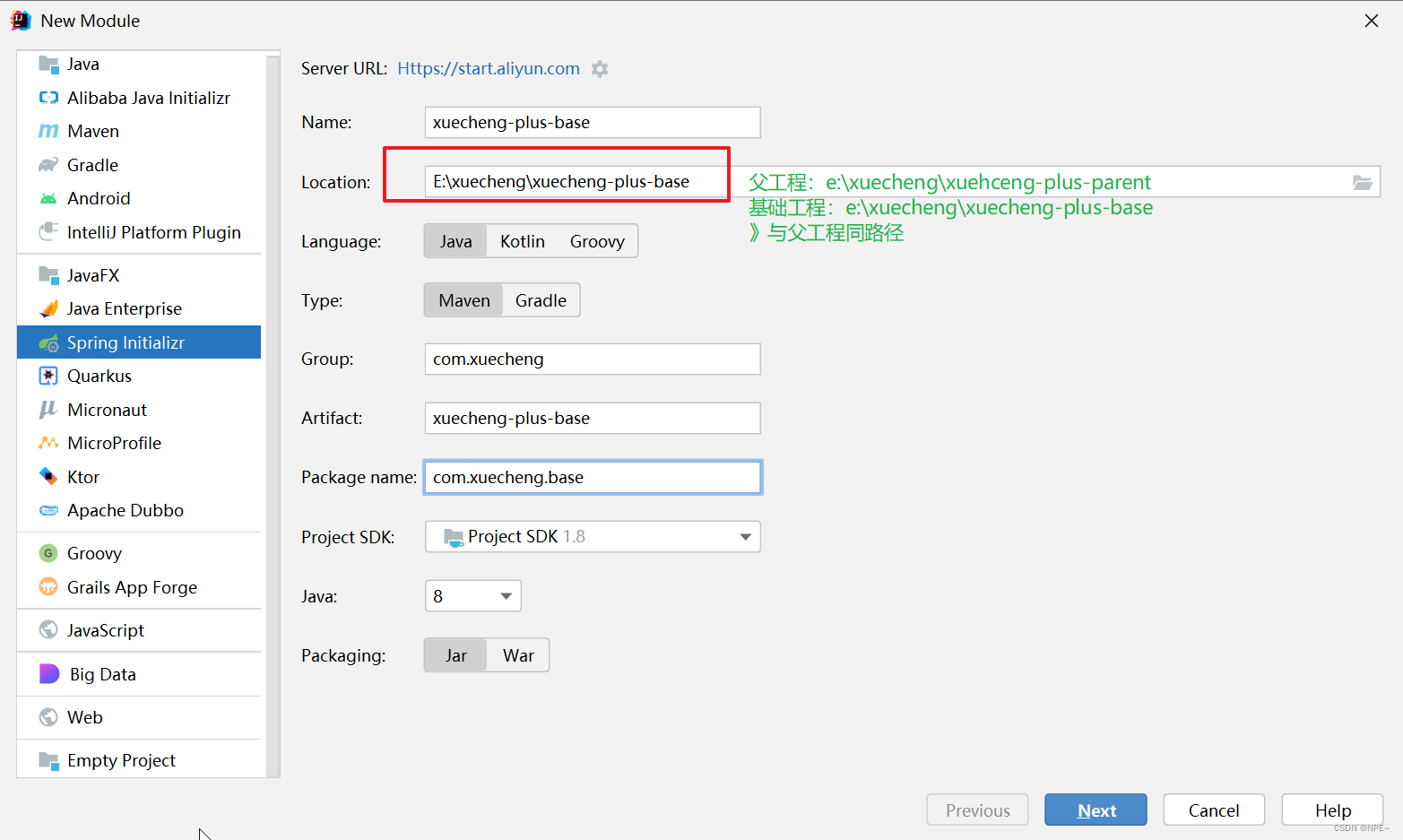Viewport: 1403px width, 840px height.
Task: Click the Web globe icon
Action: tap(48, 717)
